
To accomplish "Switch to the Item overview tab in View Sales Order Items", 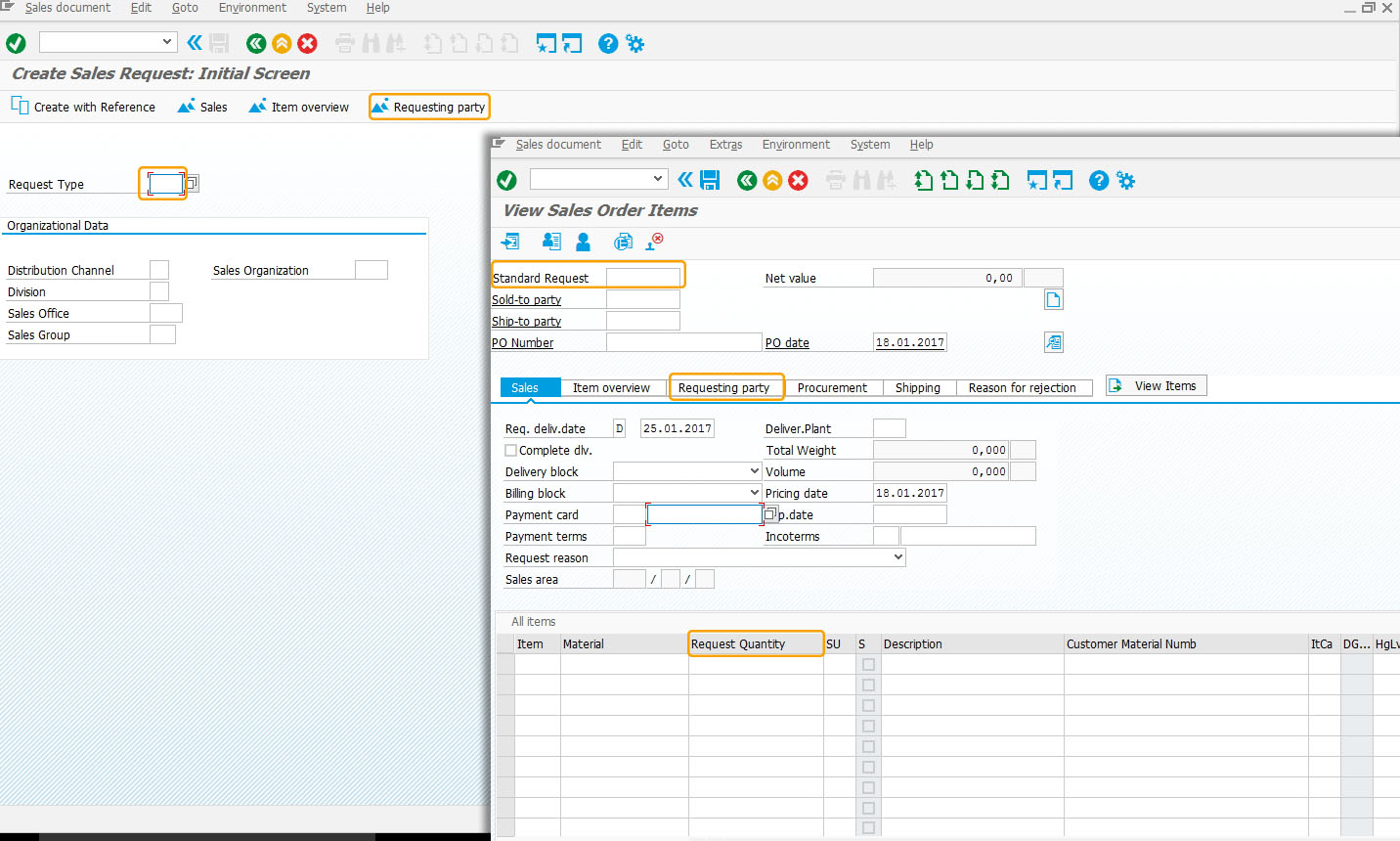I will pos(611,387).
